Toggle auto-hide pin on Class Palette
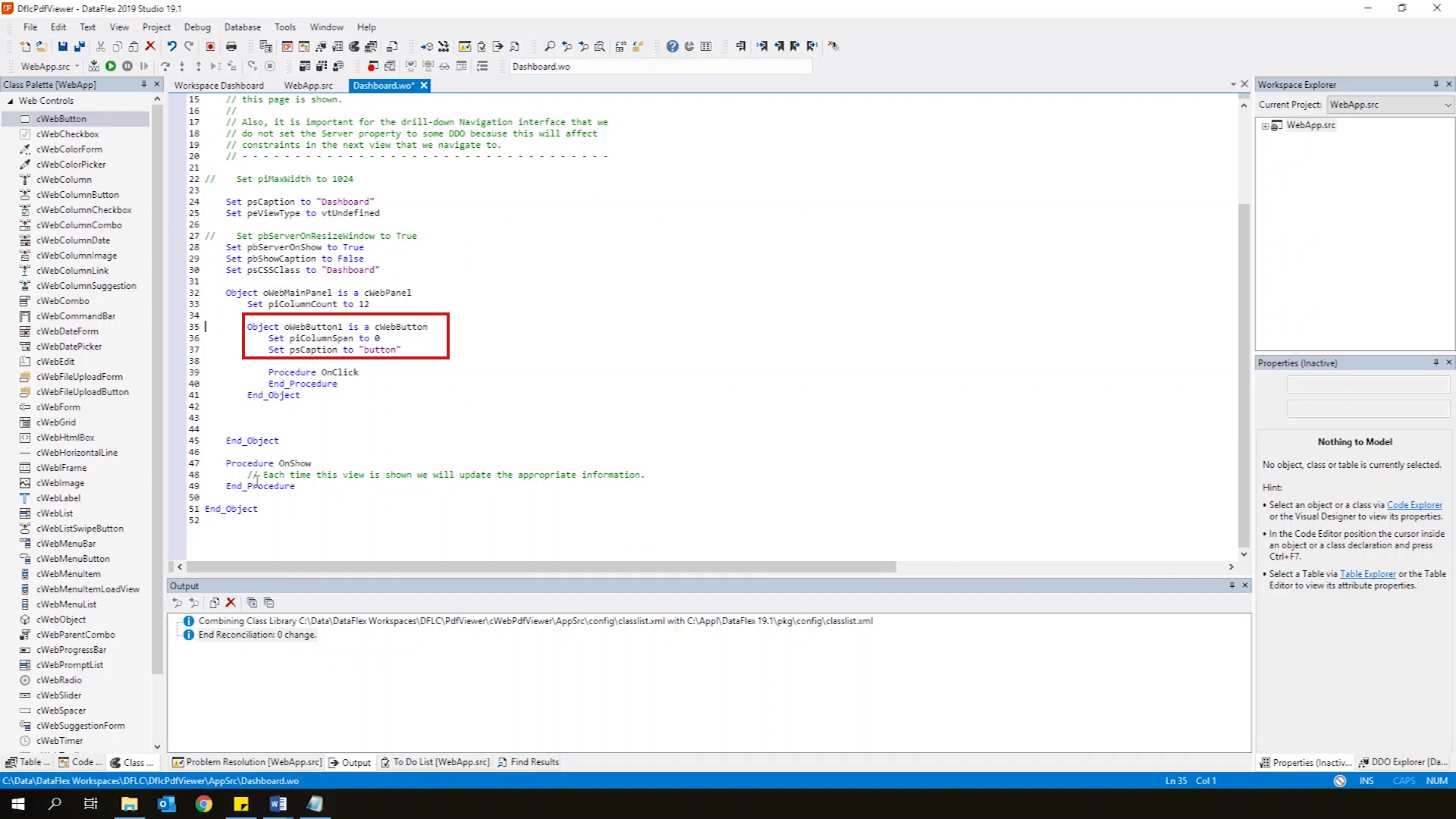Screen dimensions: 1456x819 143,84
